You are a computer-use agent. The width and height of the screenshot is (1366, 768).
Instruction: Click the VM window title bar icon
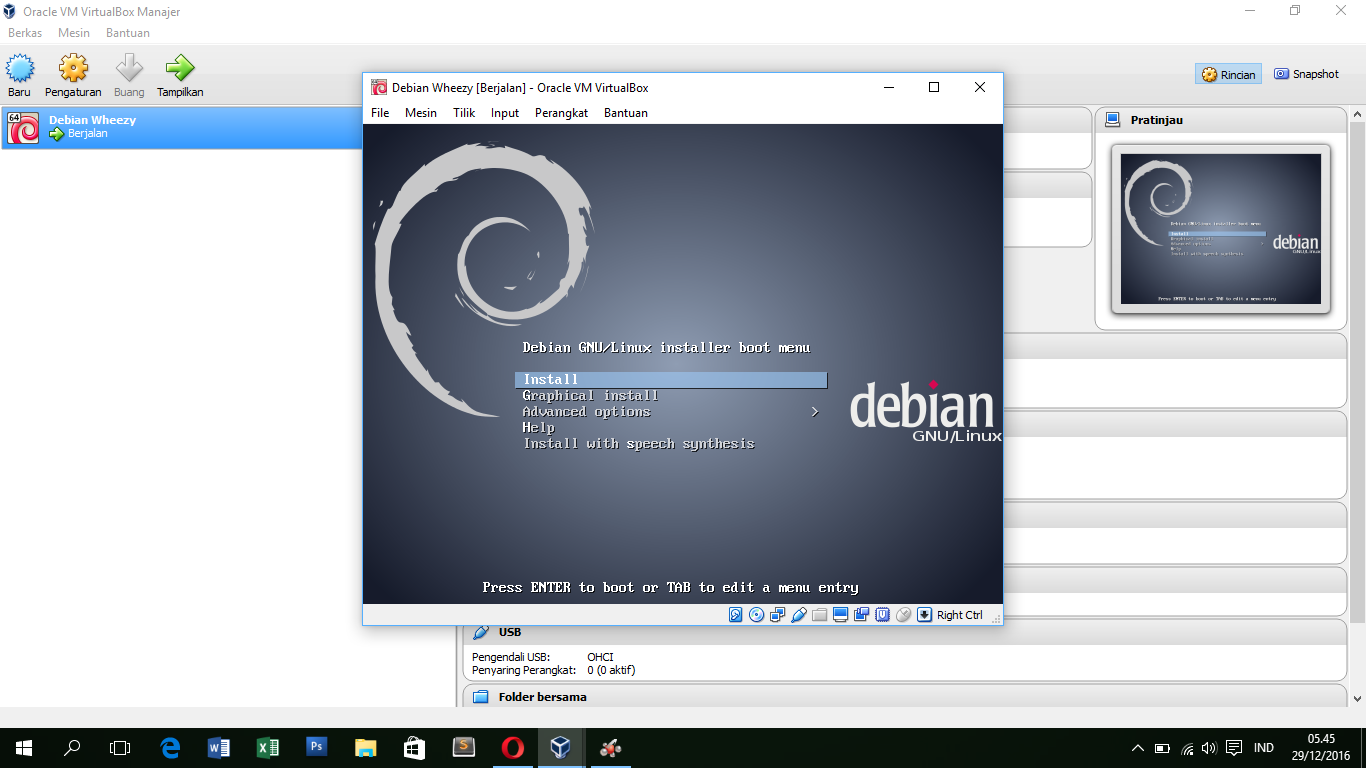pos(379,88)
